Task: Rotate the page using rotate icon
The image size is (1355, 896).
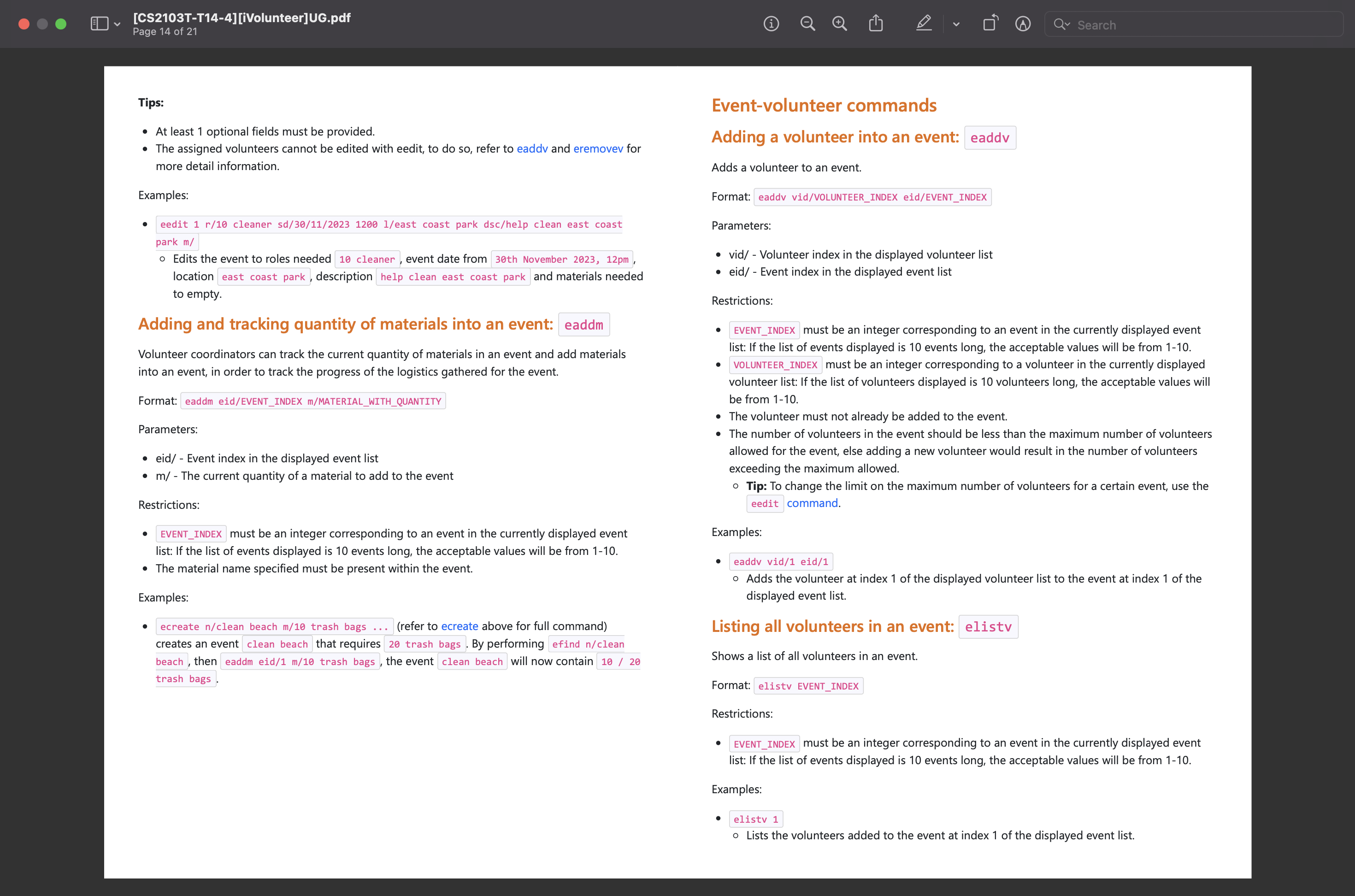Action: tap(990, 24)
